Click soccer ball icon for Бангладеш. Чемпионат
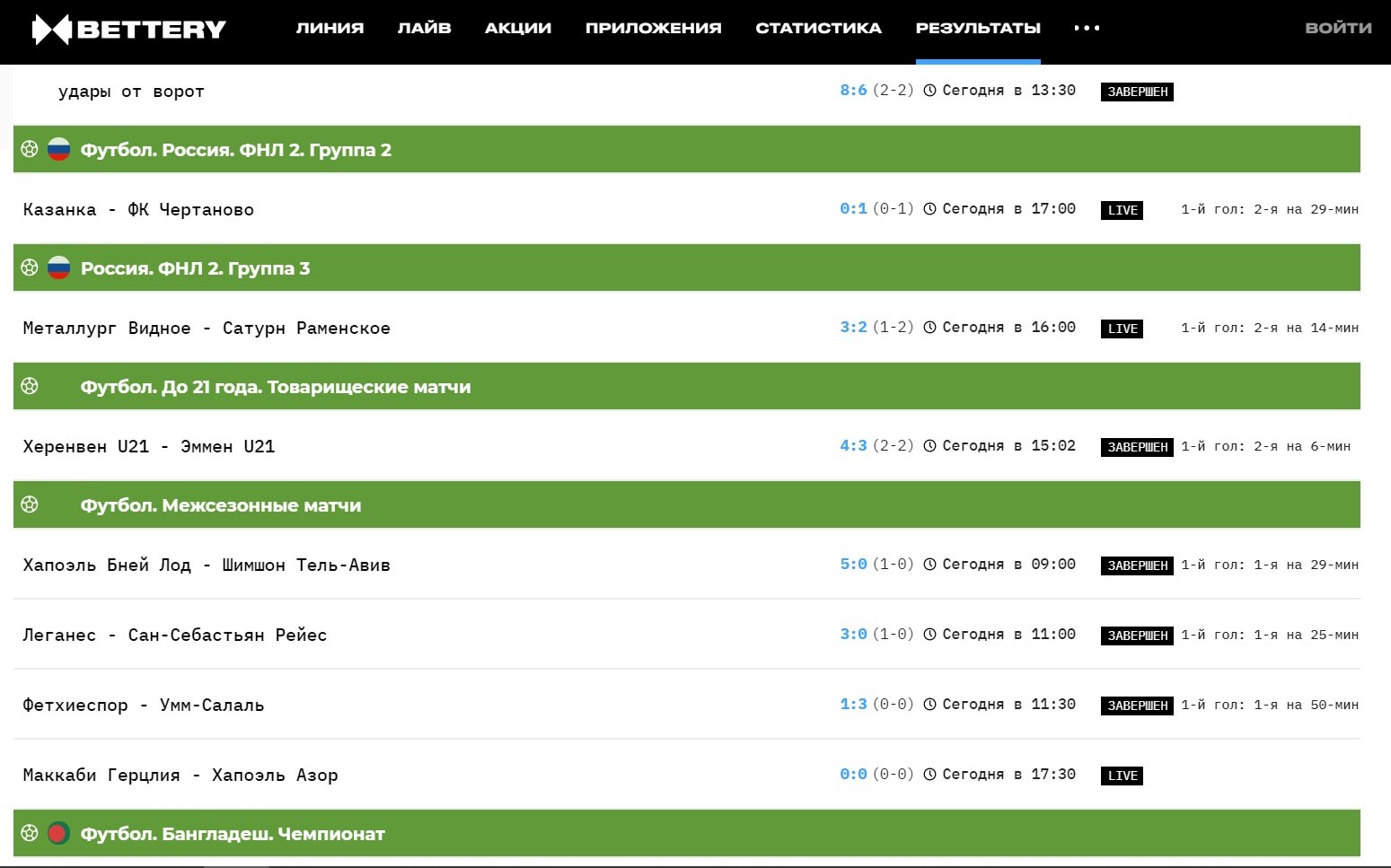Viewport: 1391px width, 868px height. [30, 833]
